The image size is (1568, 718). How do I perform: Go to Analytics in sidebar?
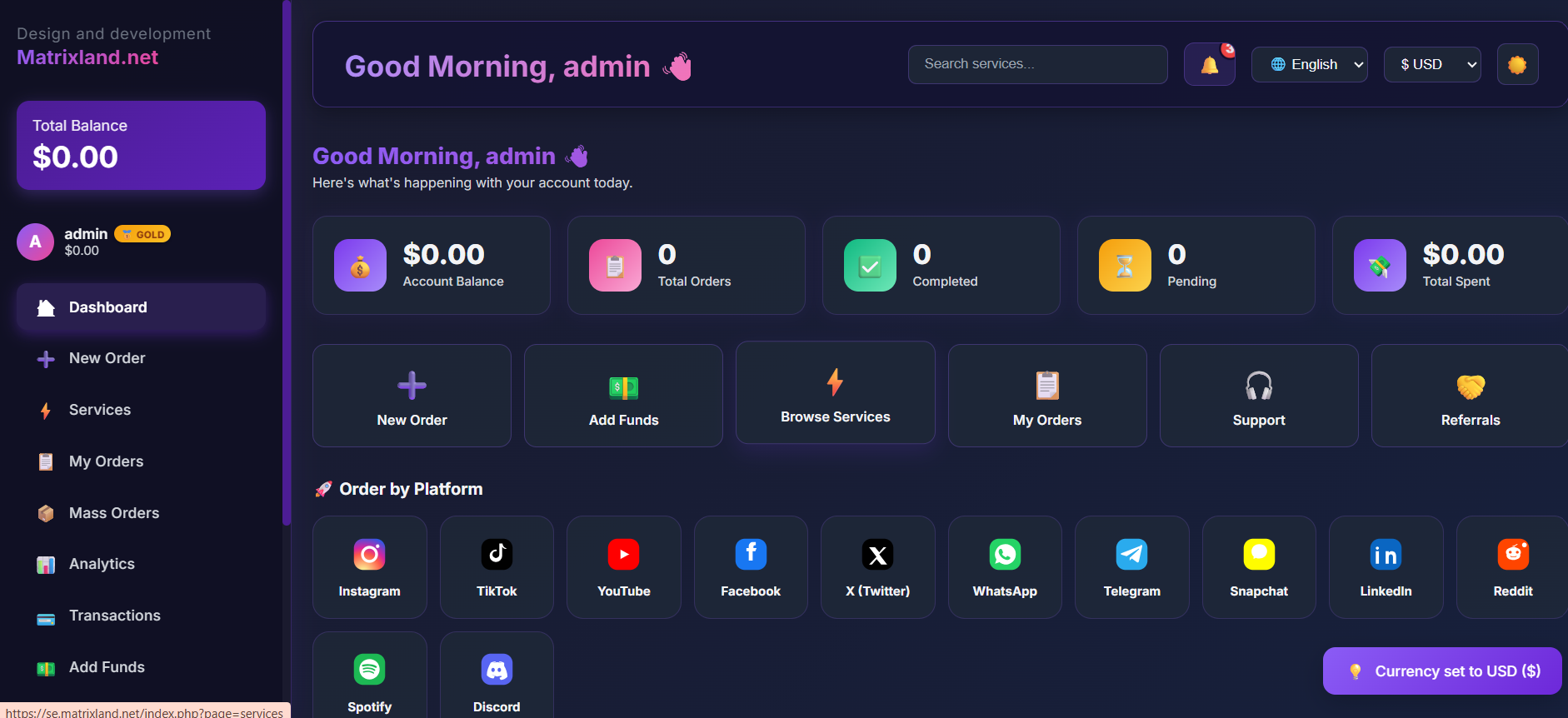(102, 564)
